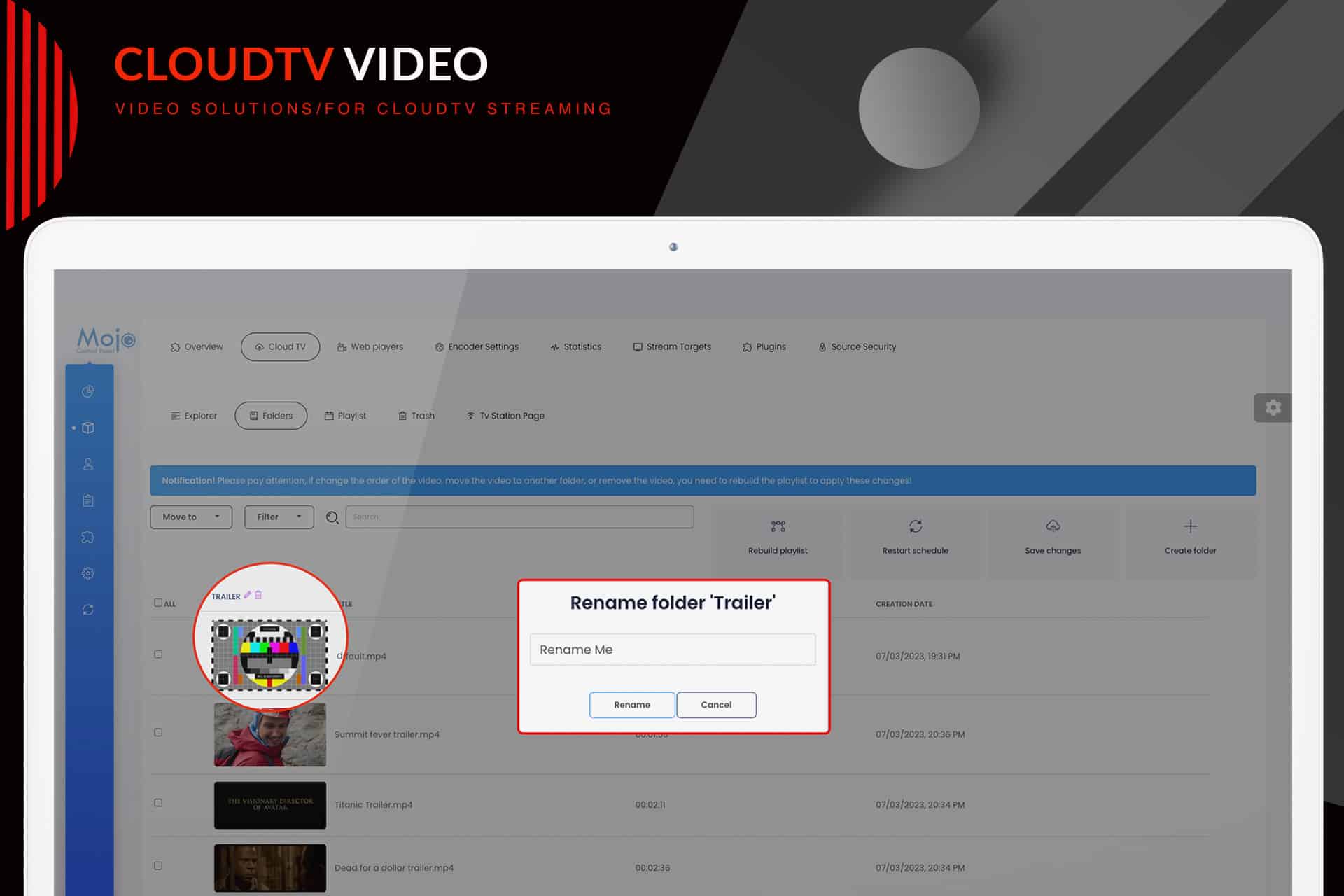Tick the ALL checkbox in the table header
This screenshot has width=1344, height=896.
[x=158, y=603]
